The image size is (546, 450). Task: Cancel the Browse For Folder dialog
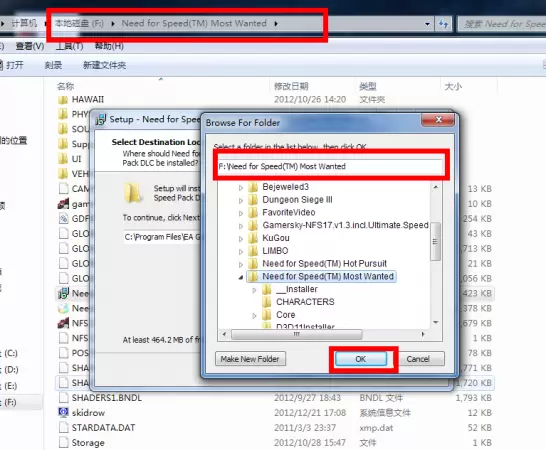coord(419,359)
